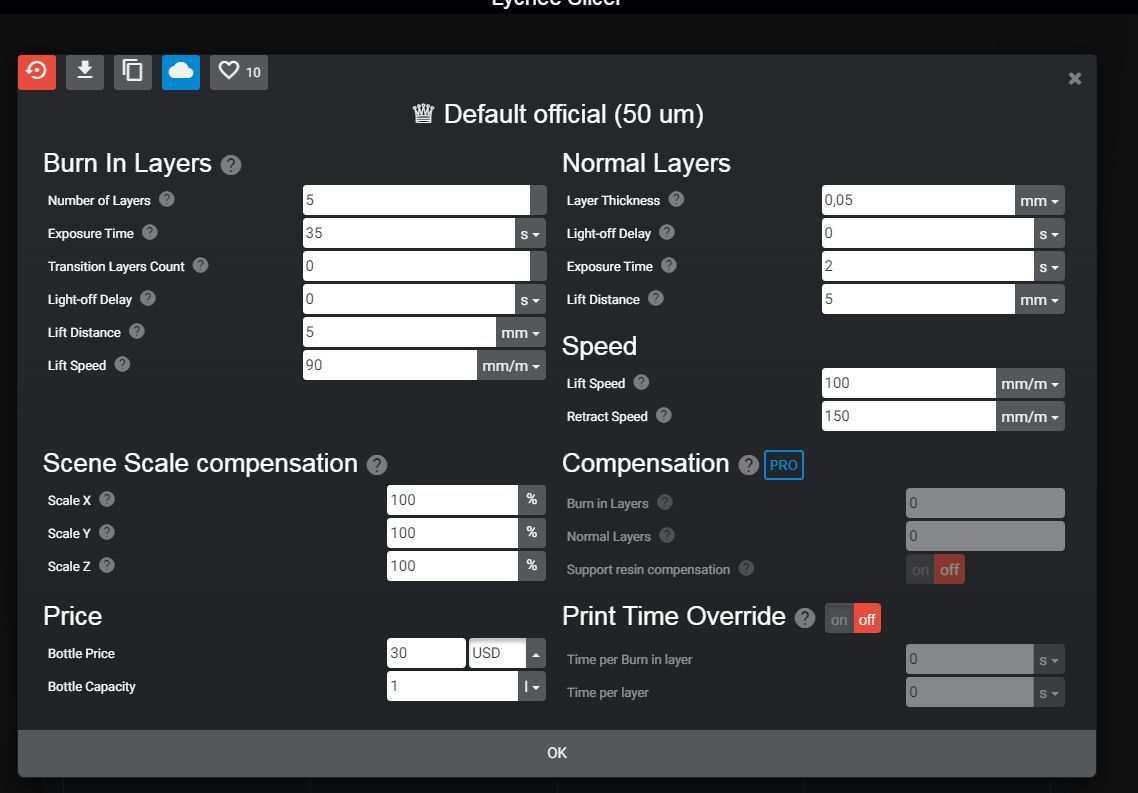
Task: Open help beside Burn In Layers heading
Action: (231, 165)
